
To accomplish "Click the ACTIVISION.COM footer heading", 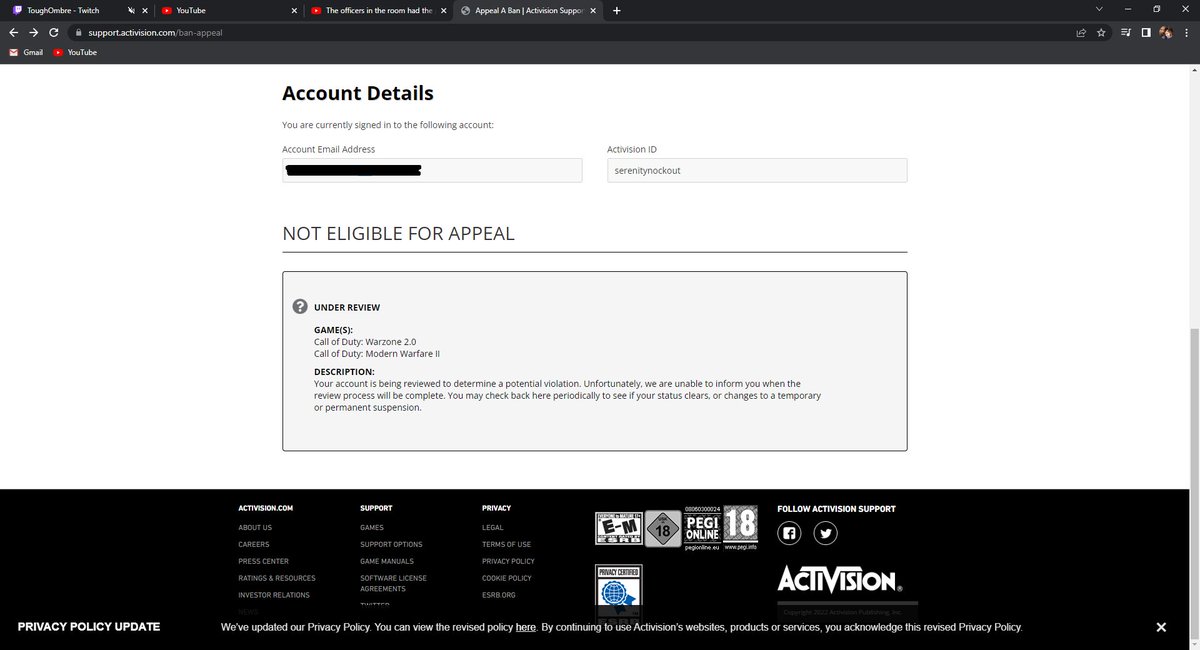I will point(266,508).
